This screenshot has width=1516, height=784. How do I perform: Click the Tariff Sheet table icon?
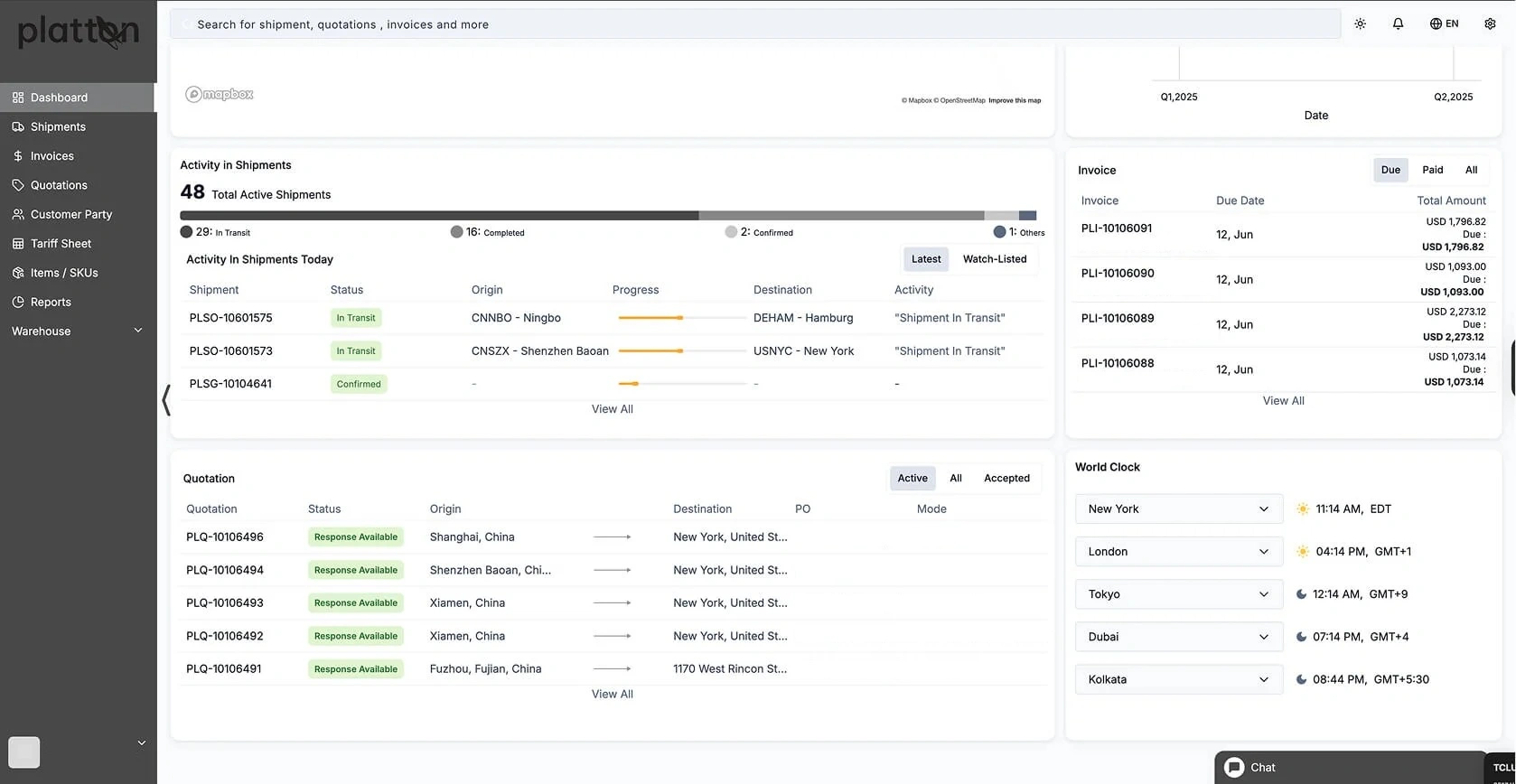tap(18, 244)
